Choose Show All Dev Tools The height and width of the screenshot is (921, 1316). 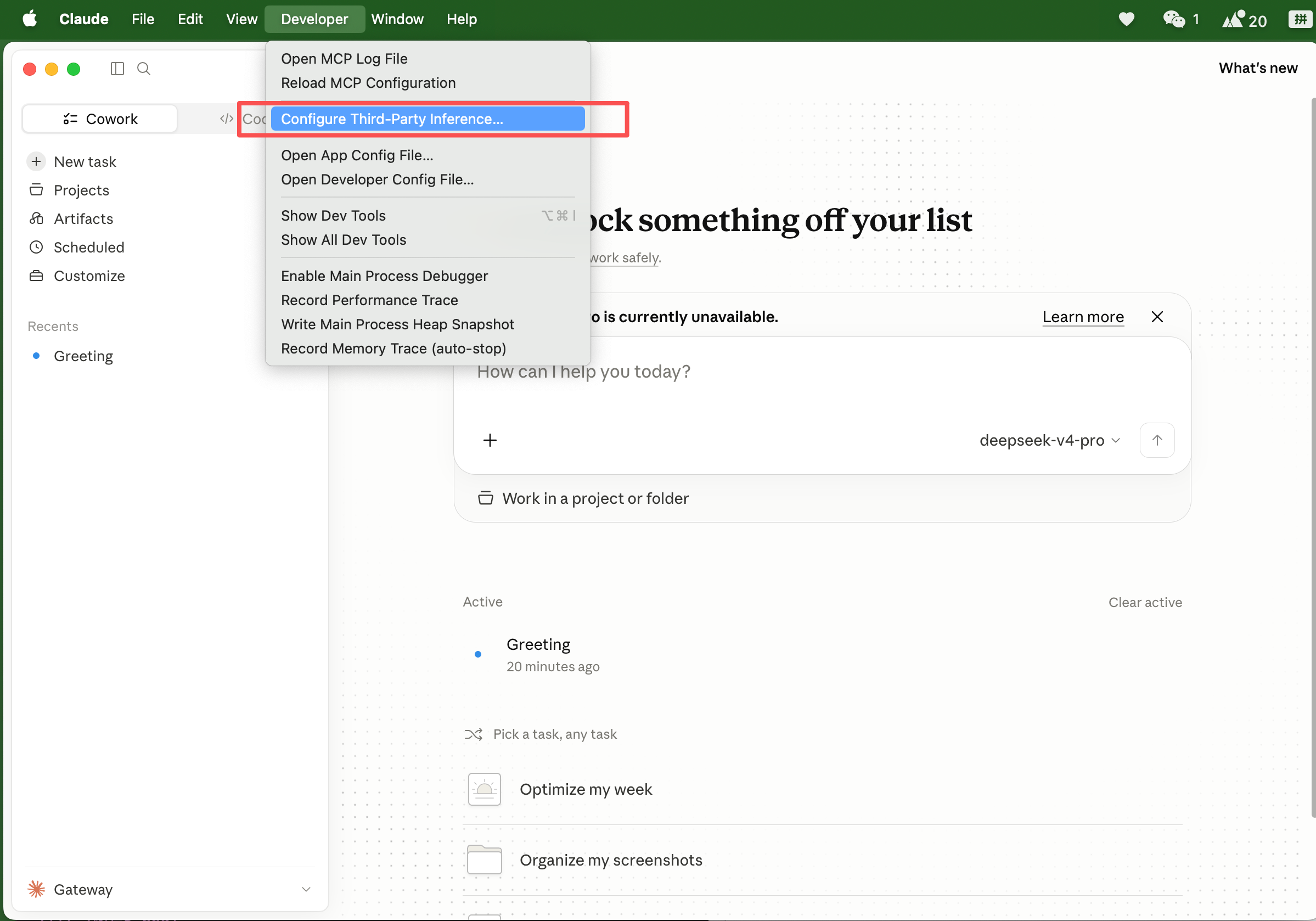[x=428, y=239]
